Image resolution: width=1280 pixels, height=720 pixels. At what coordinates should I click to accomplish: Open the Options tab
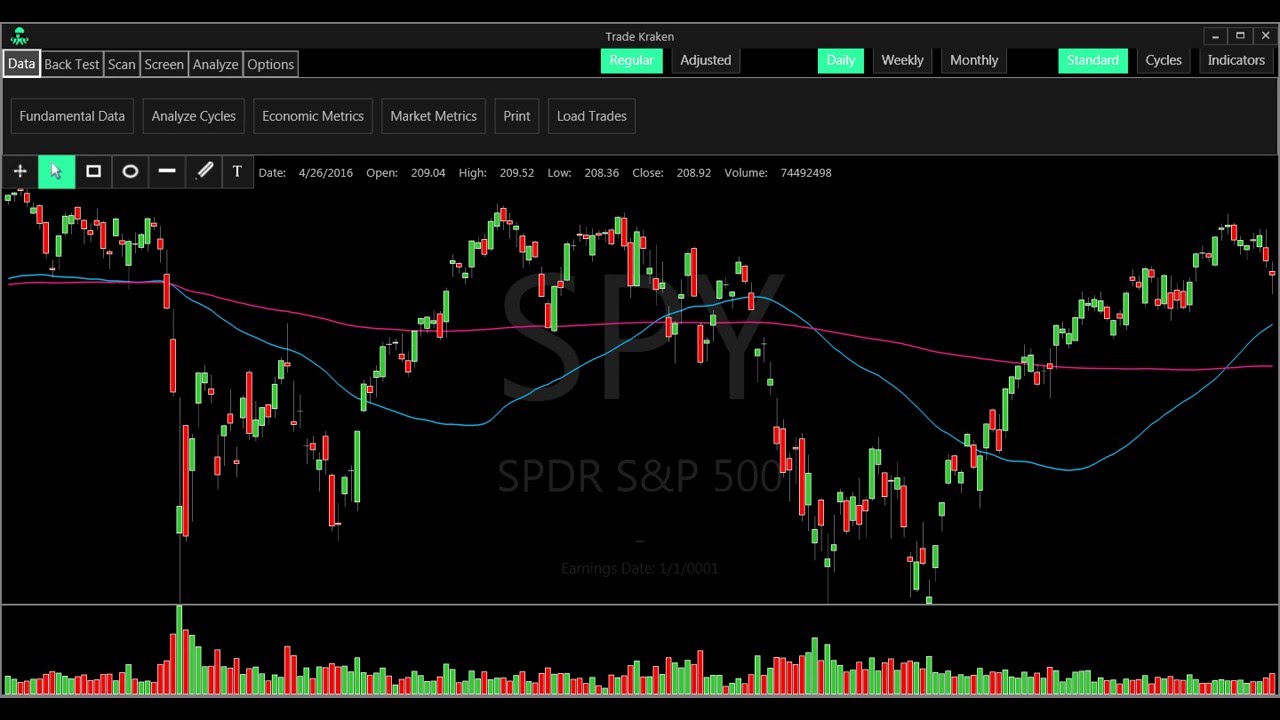[x=271, y=64]
